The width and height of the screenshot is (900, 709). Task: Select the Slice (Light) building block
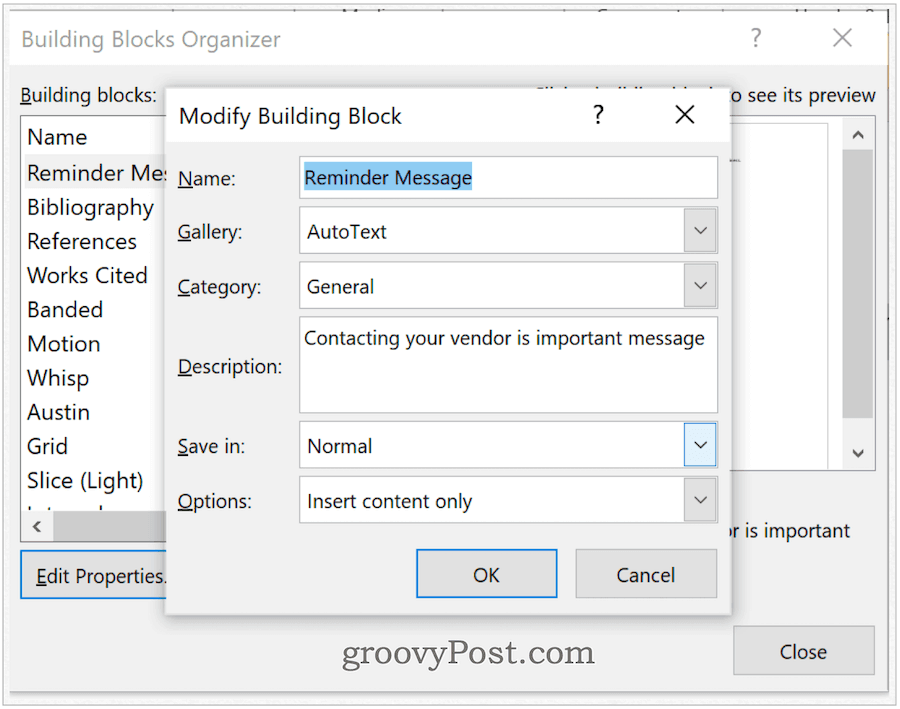click(85, 481)
